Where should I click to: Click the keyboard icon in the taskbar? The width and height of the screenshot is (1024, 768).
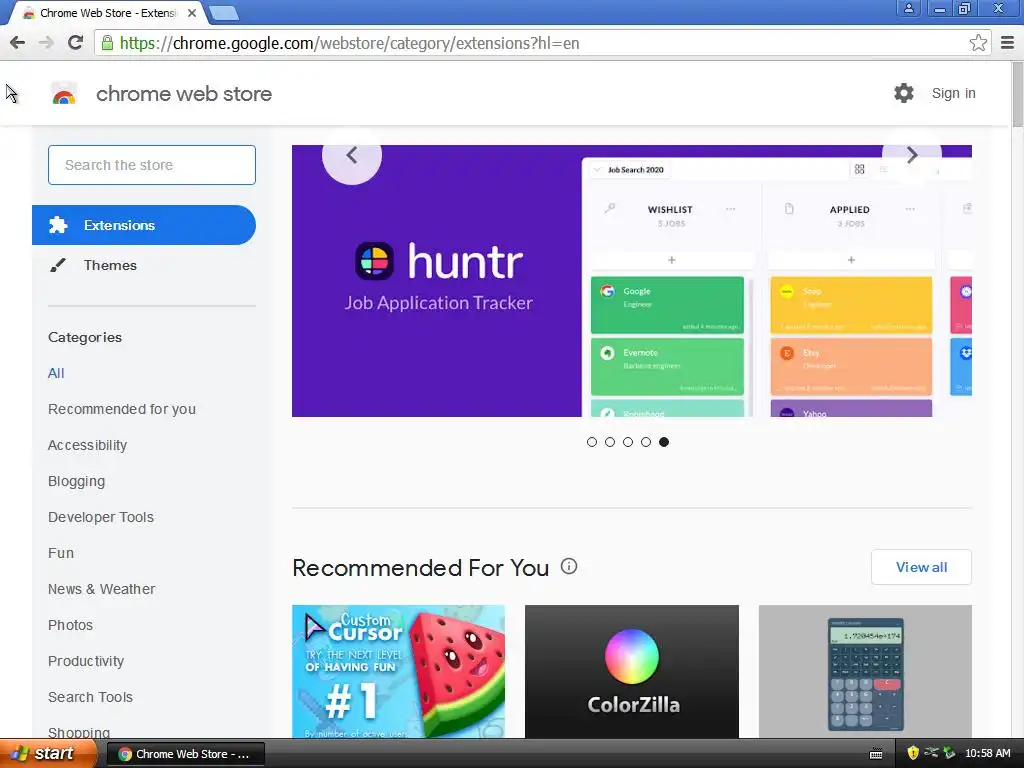pyautogui.click(x=876, y=754)
